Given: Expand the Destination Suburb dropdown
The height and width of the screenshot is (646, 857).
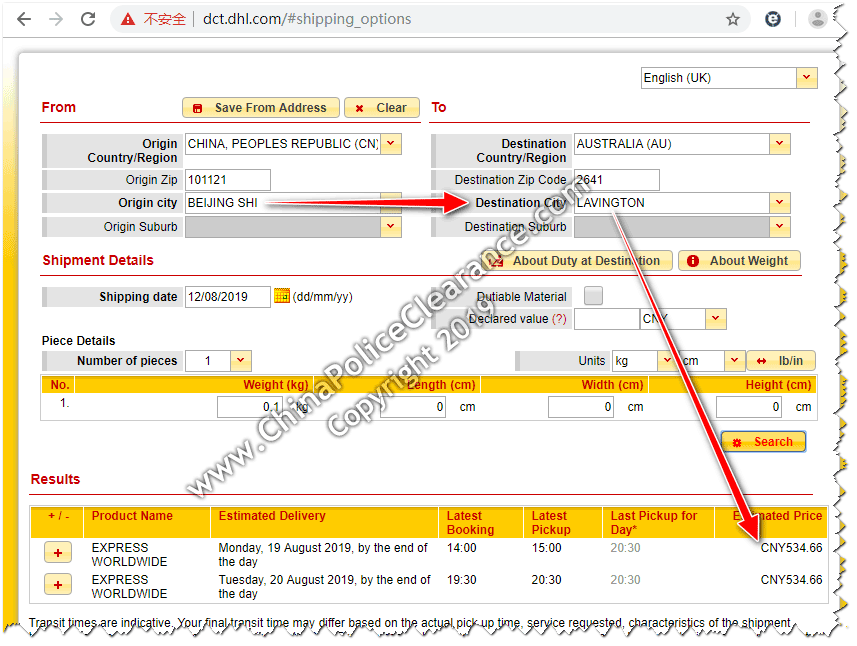Looking at the screenshot, I should [780, 227].
